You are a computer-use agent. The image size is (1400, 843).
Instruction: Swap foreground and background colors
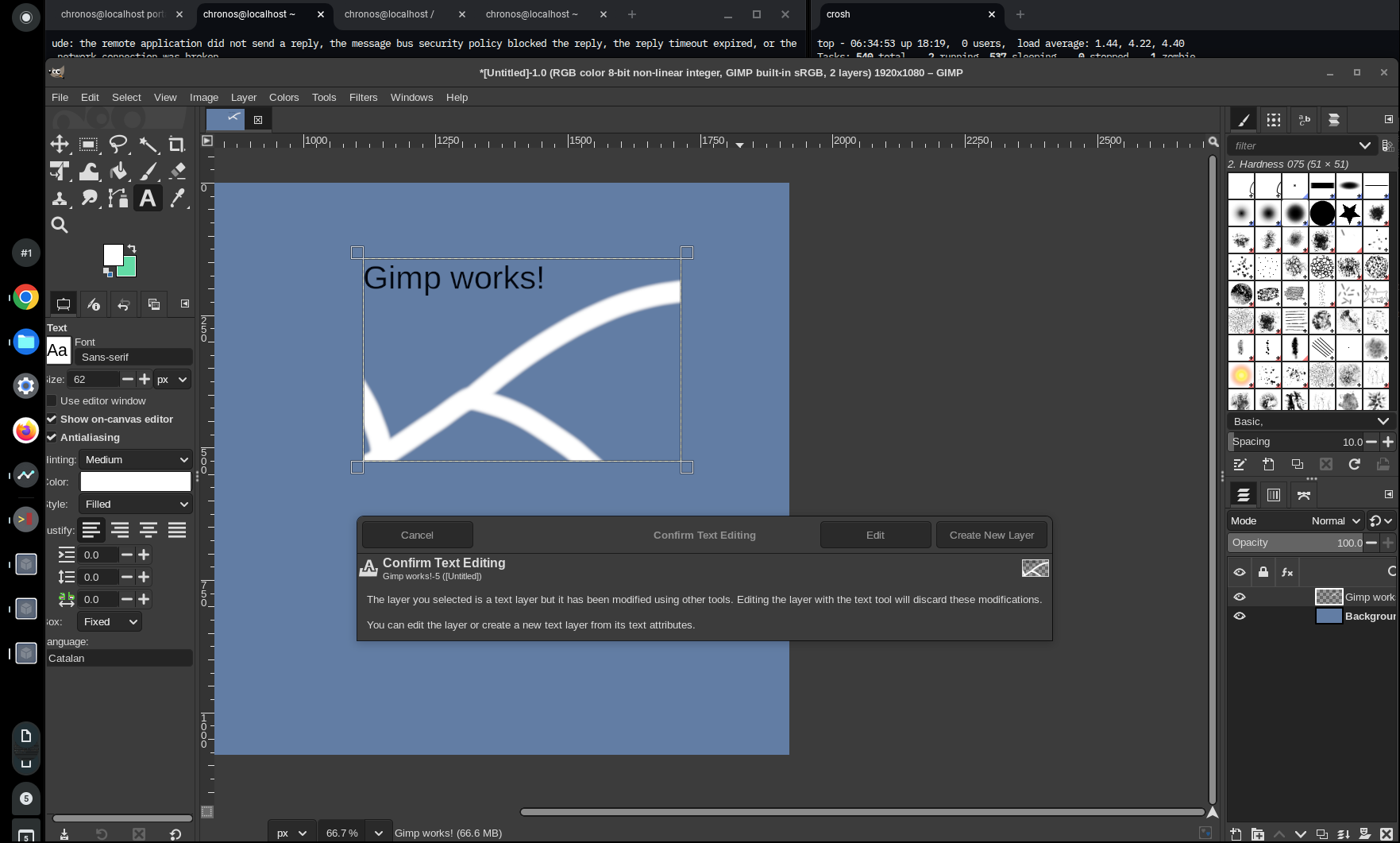(x=132, y=249)
